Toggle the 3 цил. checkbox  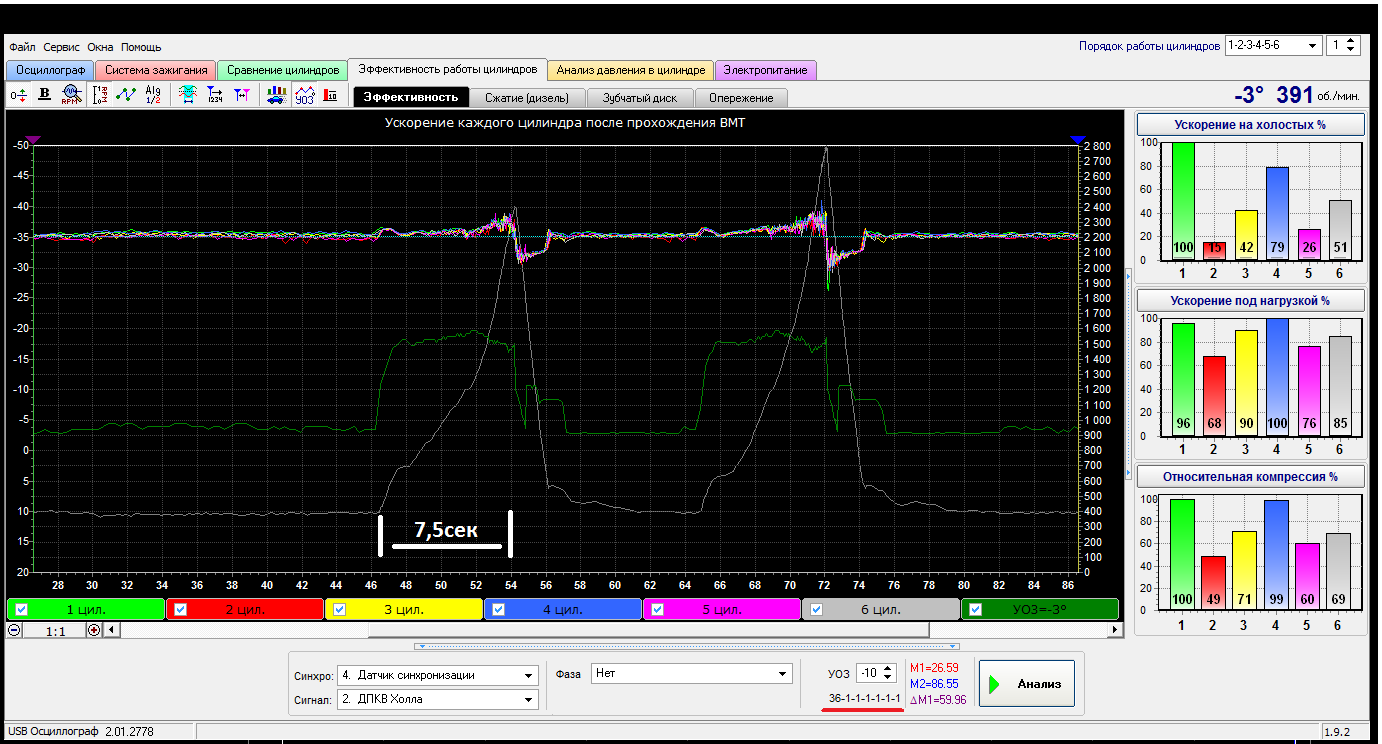[x=340, y=609]
